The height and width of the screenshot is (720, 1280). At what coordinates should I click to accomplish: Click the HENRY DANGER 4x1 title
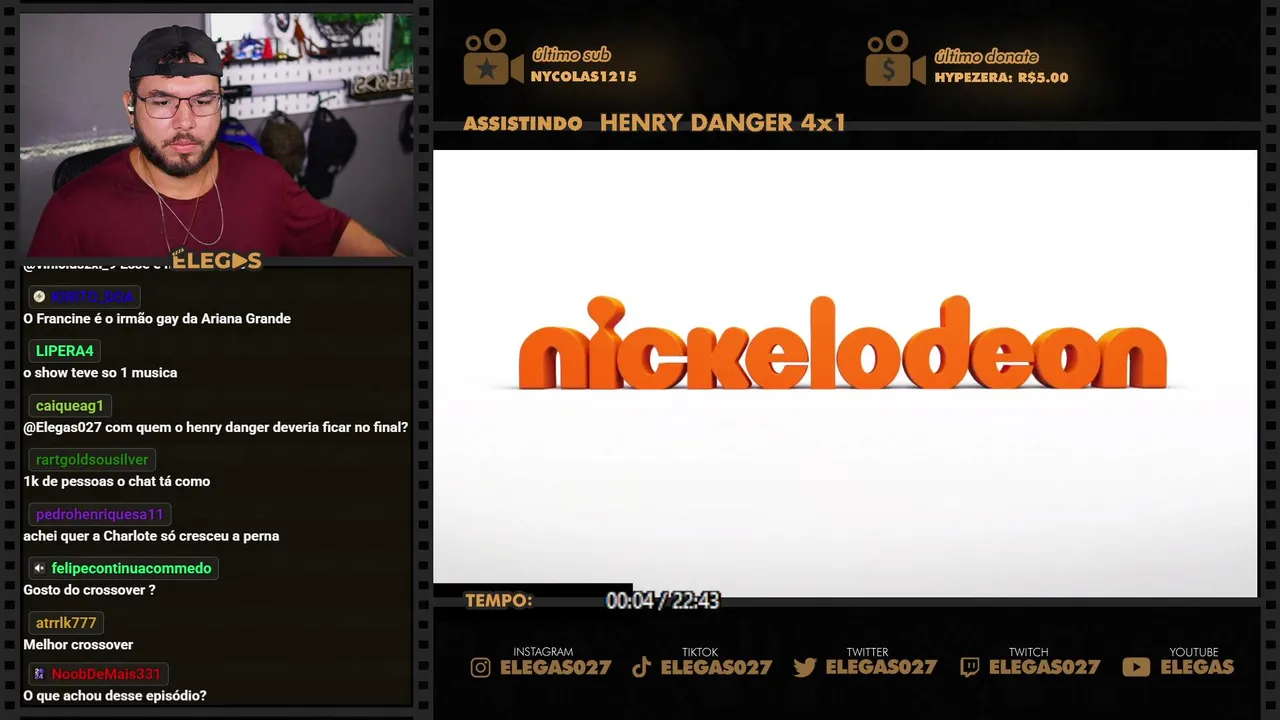coord(723,123)
